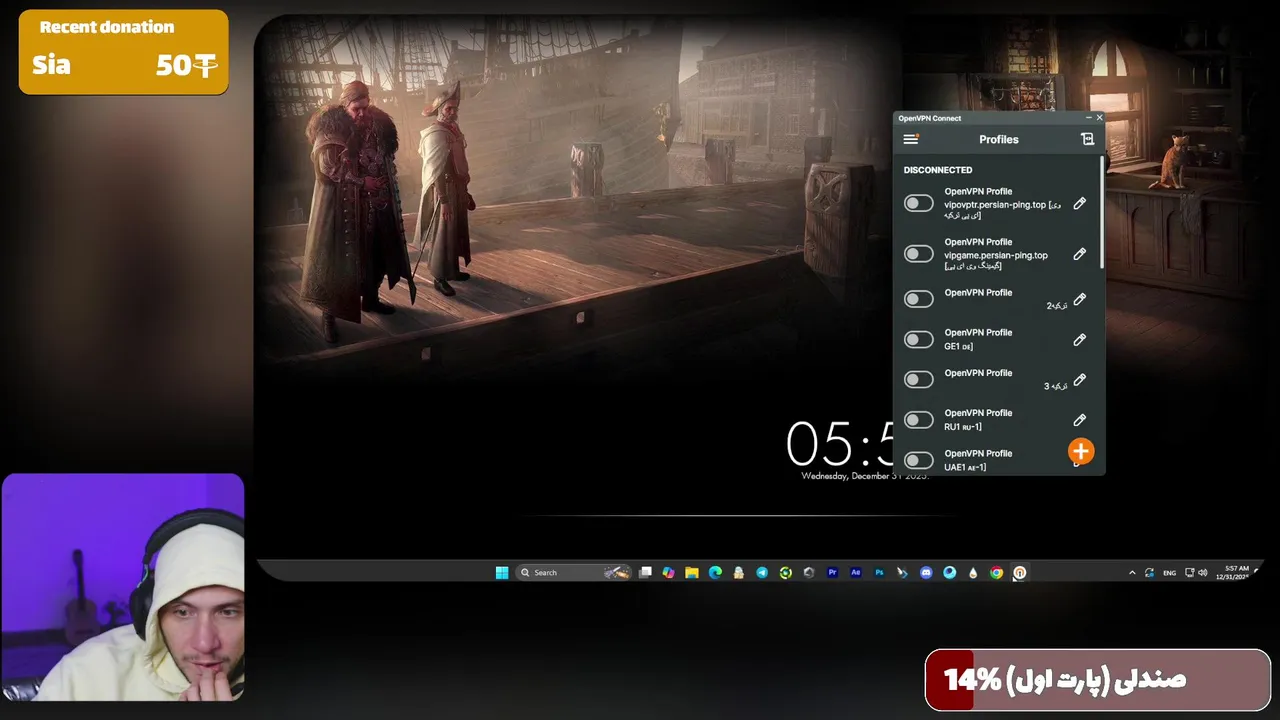Open File Explorer from the taskbar
Screen dimensions: 1280x720
691,573
